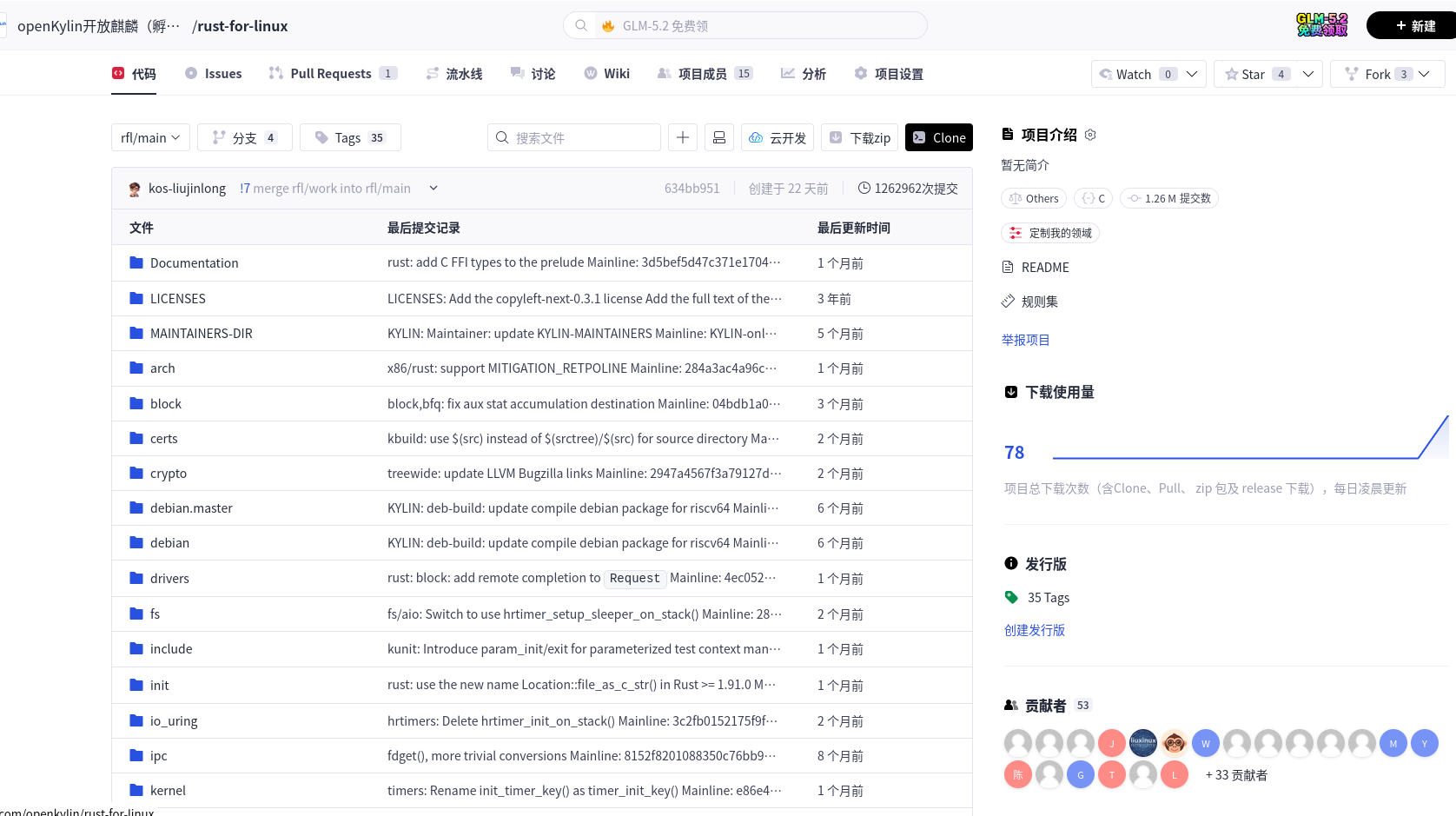1456x816 pixels.
Task: Open commit hash 634bb951
Action: 692,189
